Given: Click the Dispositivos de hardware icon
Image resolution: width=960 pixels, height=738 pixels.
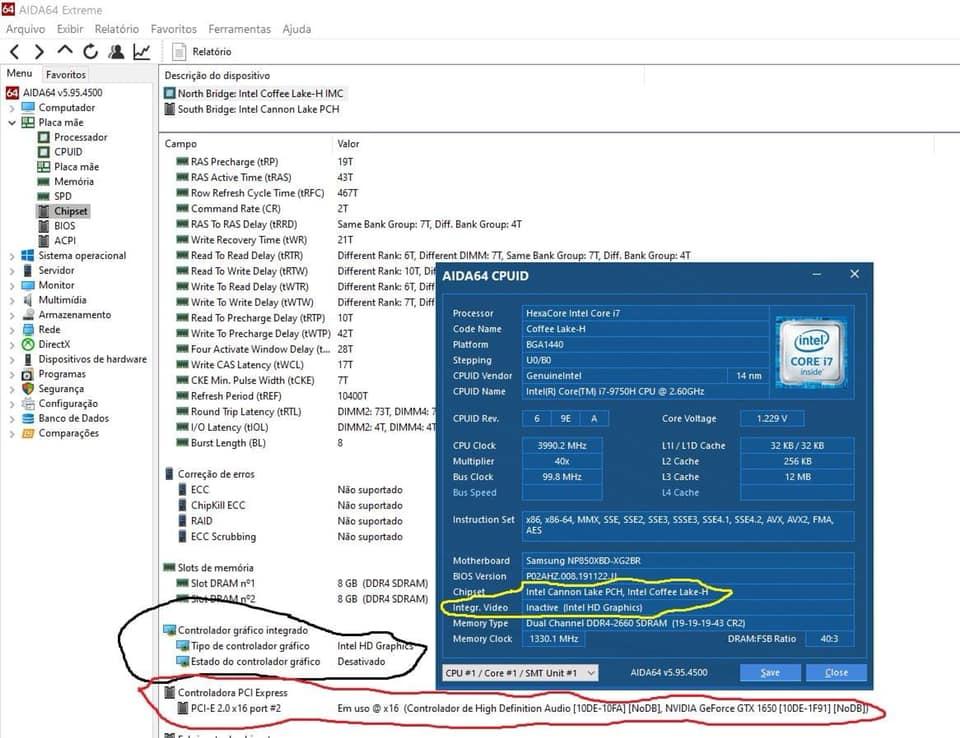Looking at the screenshot, I should 28,360.
